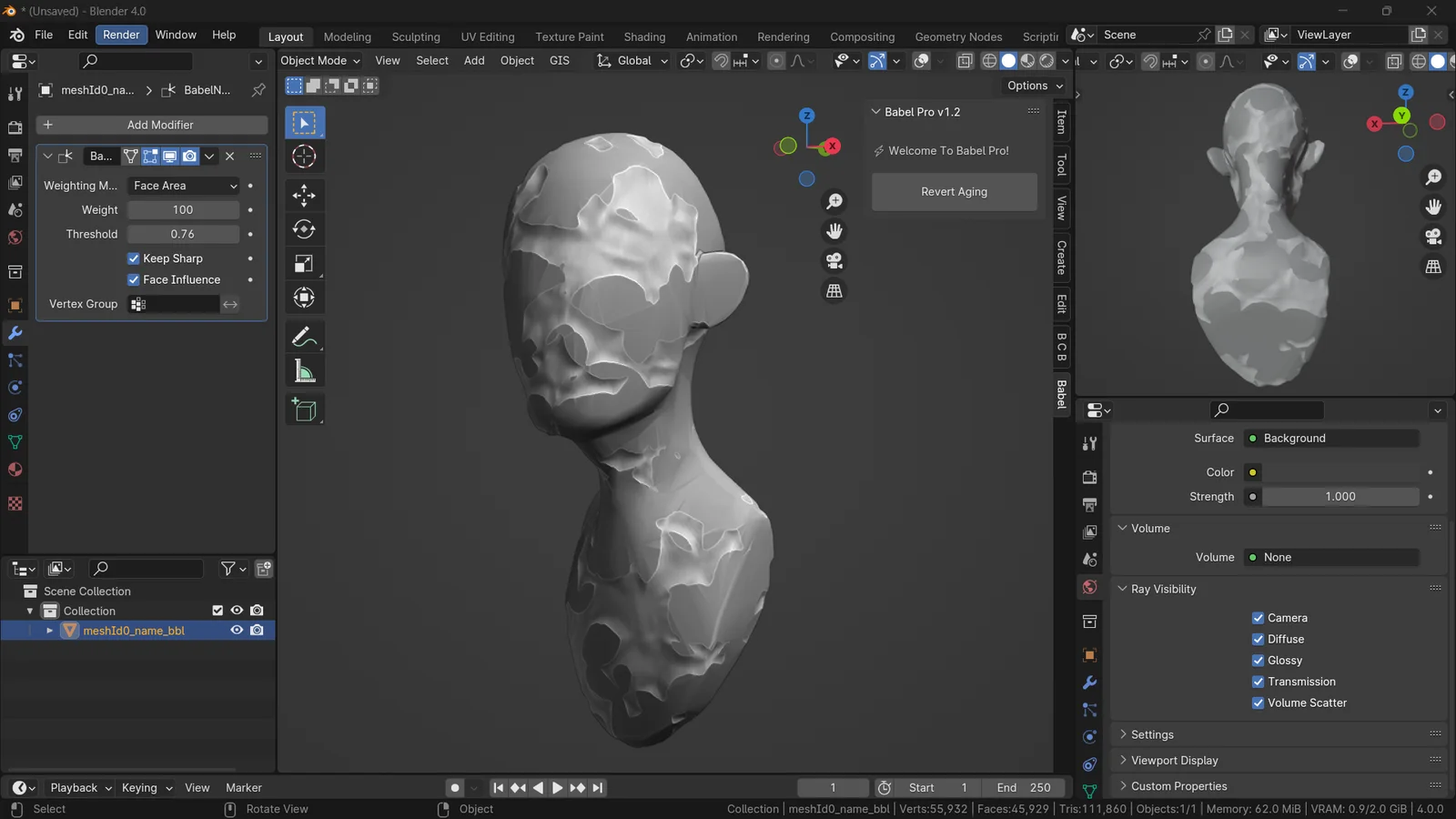The height and width of the screenshot is (819, 1456).
Task: Uncheck the Keep Sharp checkbox
Action: (134, 258)
